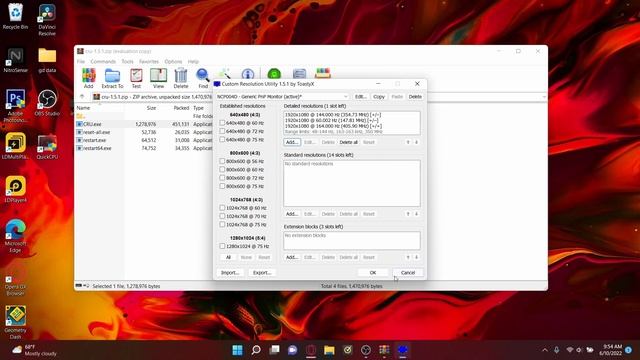
Task: Enable 1280x1024 @ 75 Hz checkbox
Action: [x=222, y=246]
